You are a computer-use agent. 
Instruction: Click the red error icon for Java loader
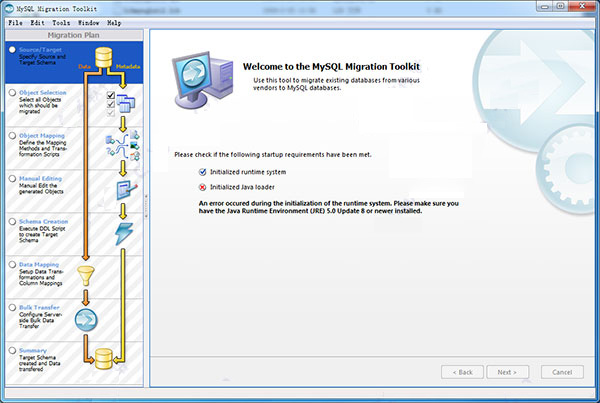point(202,187)
